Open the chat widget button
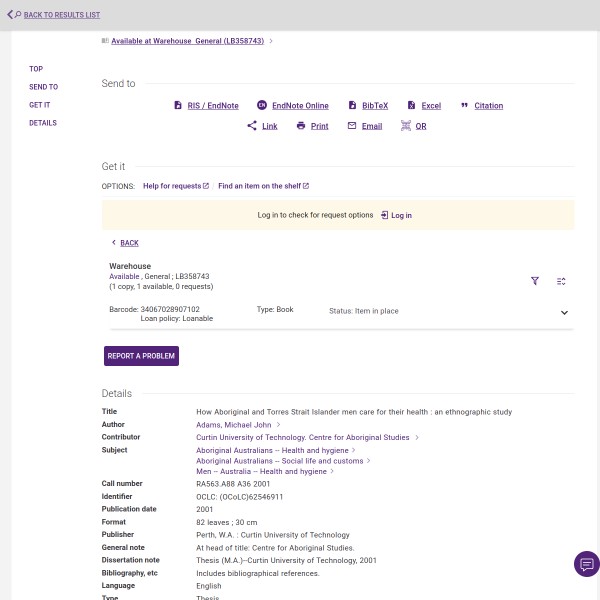 [x=586, y=564]
